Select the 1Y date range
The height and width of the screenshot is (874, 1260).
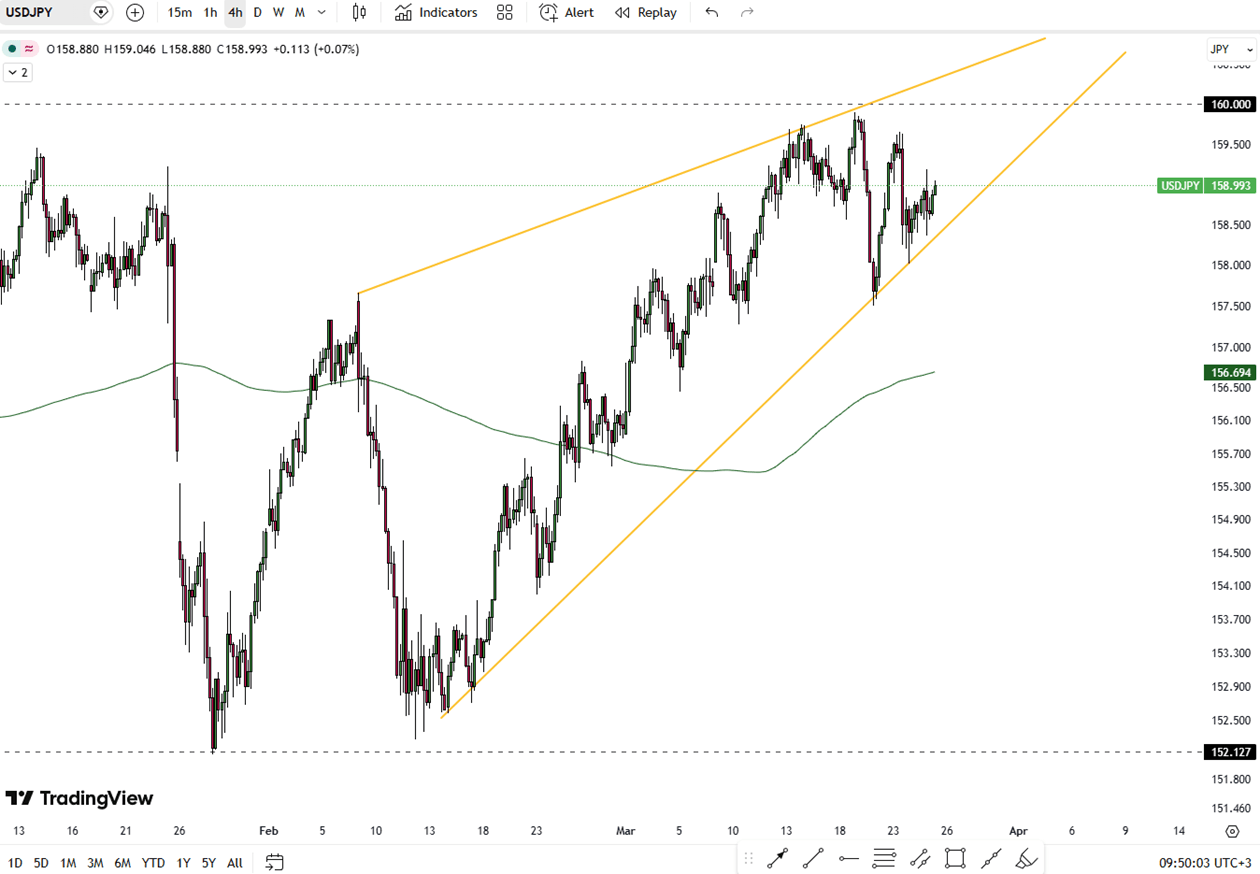point(183,863)
